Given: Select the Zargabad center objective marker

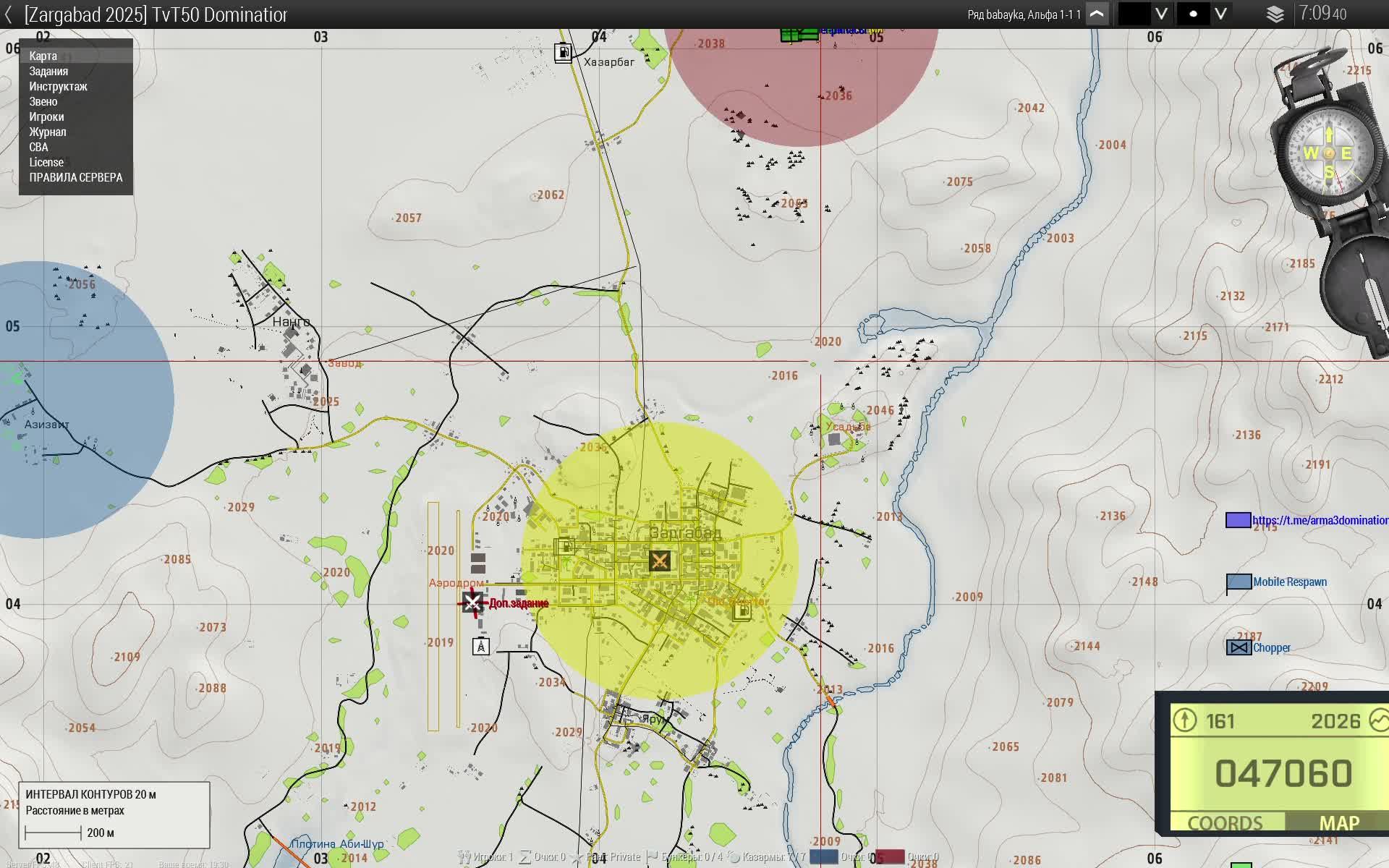Looking at the screenshot, I should (659, 561).
